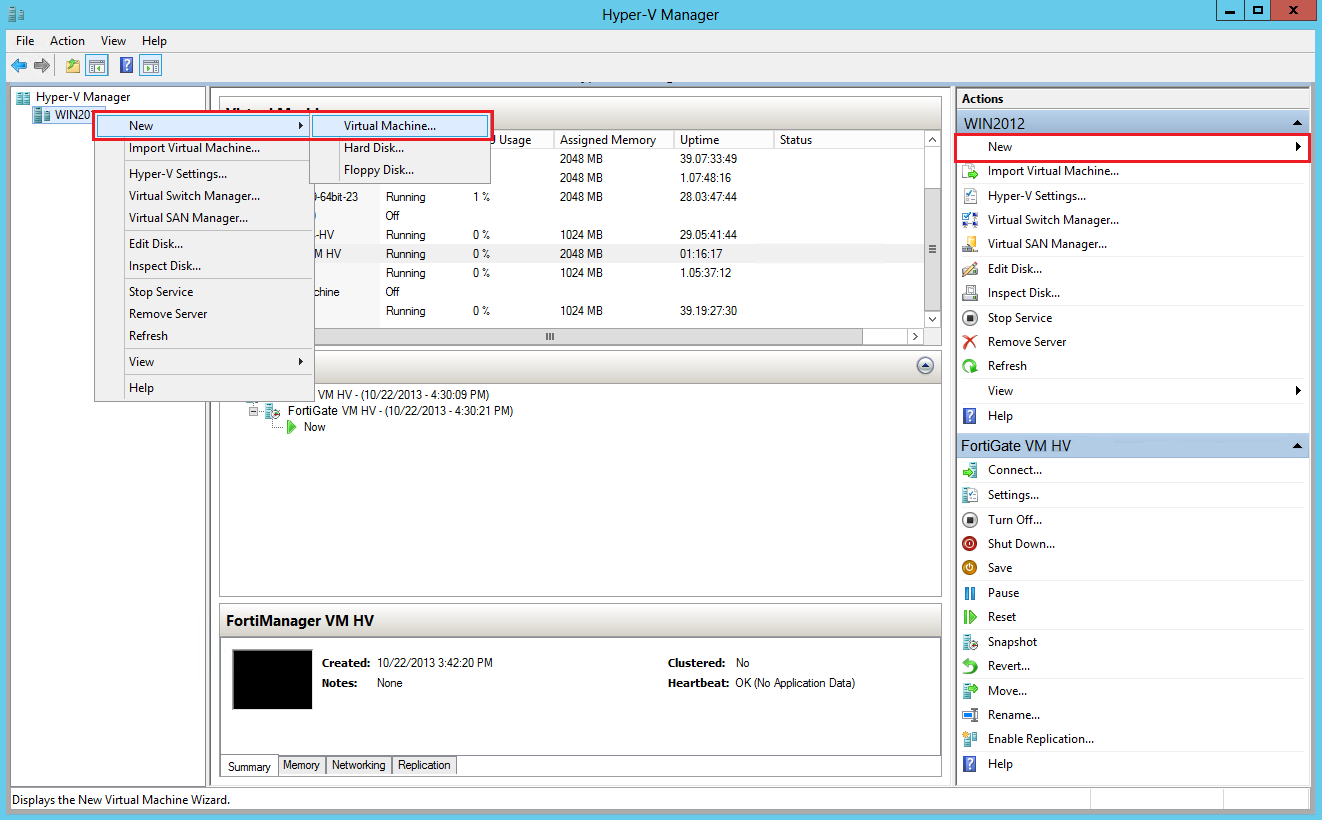This screenshot has height=820, width=1322.
Task: Click the black VM thumbnail preview
Action: [272, 680]
